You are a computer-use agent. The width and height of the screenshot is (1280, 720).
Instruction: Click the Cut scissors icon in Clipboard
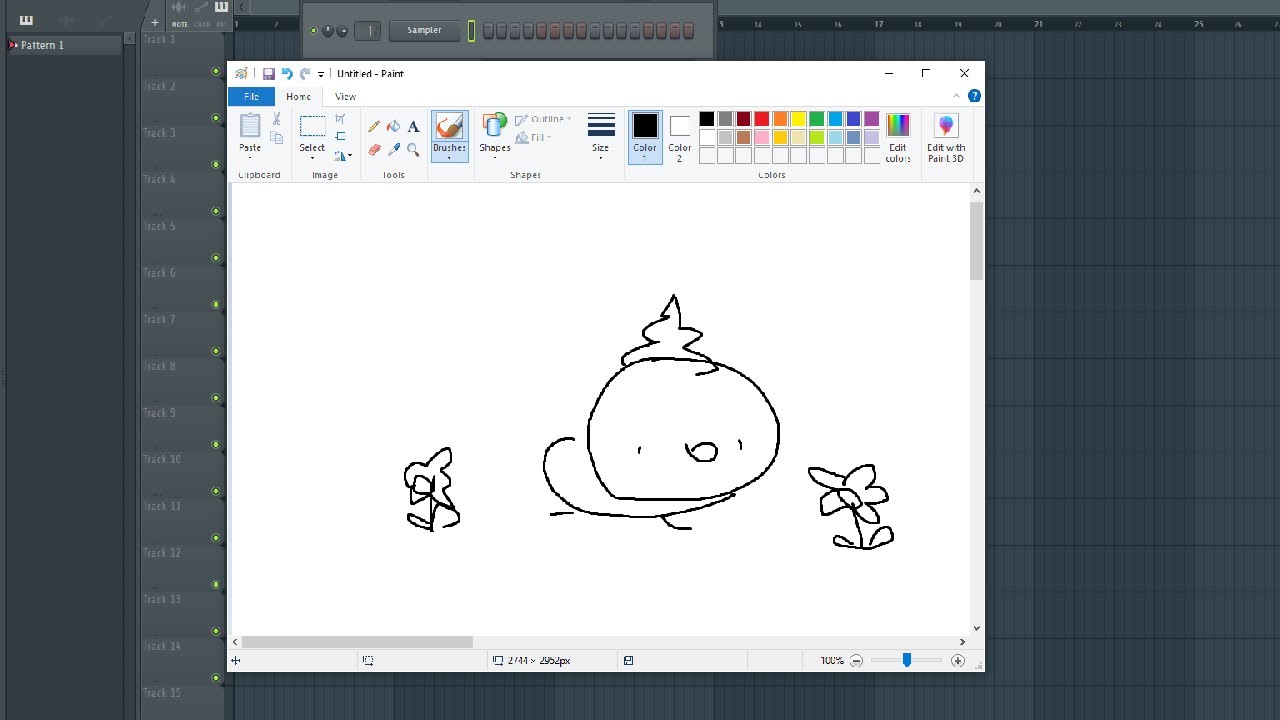277,119
